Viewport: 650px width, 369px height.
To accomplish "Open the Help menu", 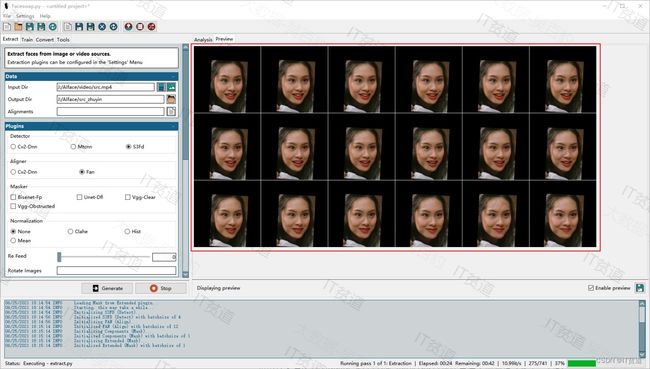I will (x=45, y=16).
